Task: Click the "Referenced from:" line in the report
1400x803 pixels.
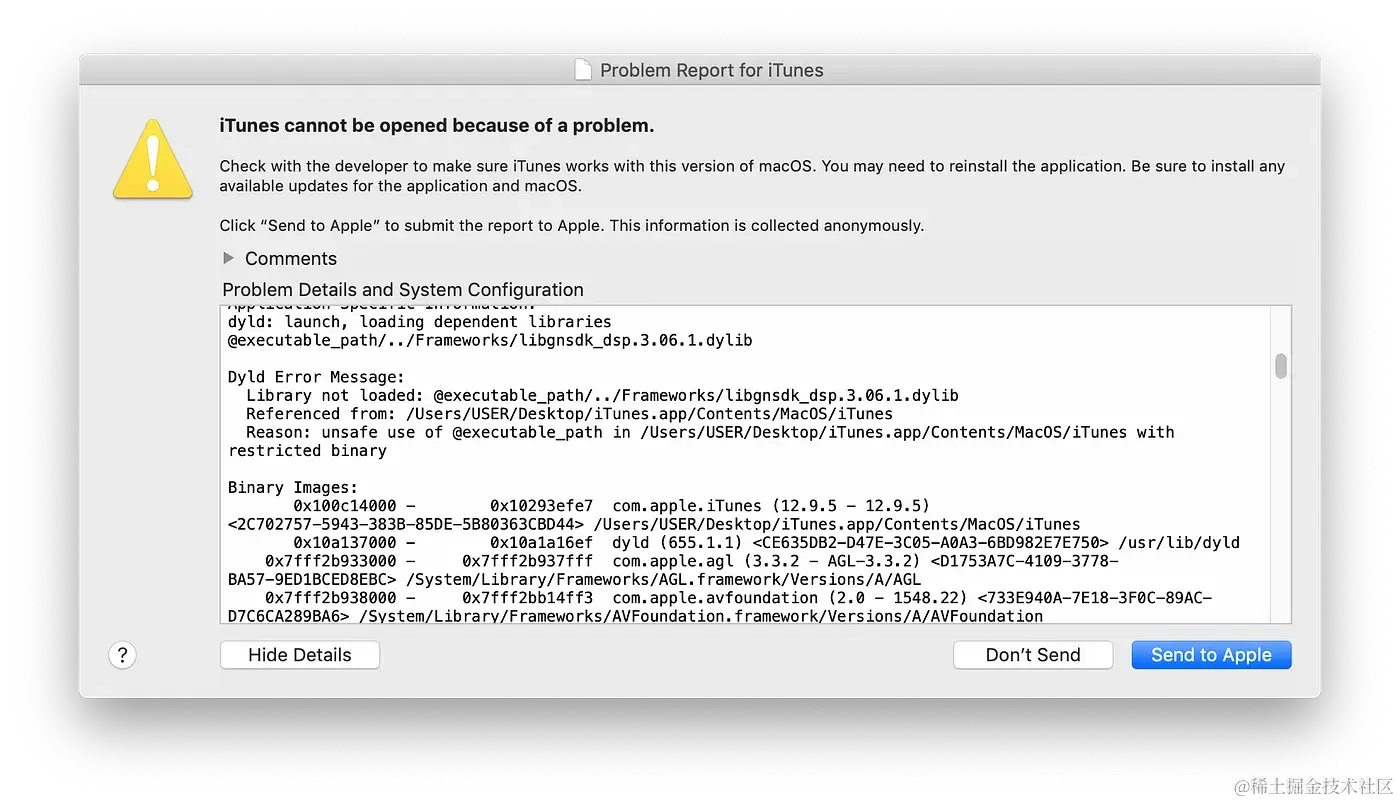Action: (x=569, y=413)
